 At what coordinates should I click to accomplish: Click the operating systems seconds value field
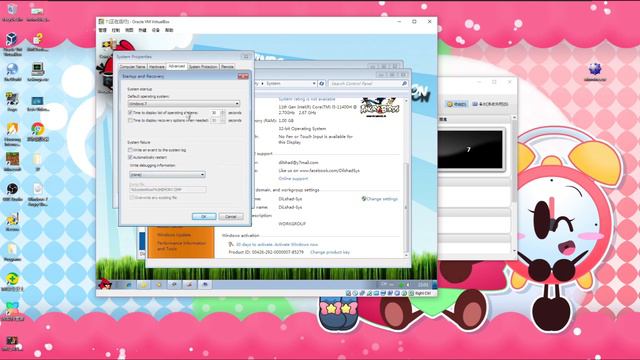[x=215, y=112]
